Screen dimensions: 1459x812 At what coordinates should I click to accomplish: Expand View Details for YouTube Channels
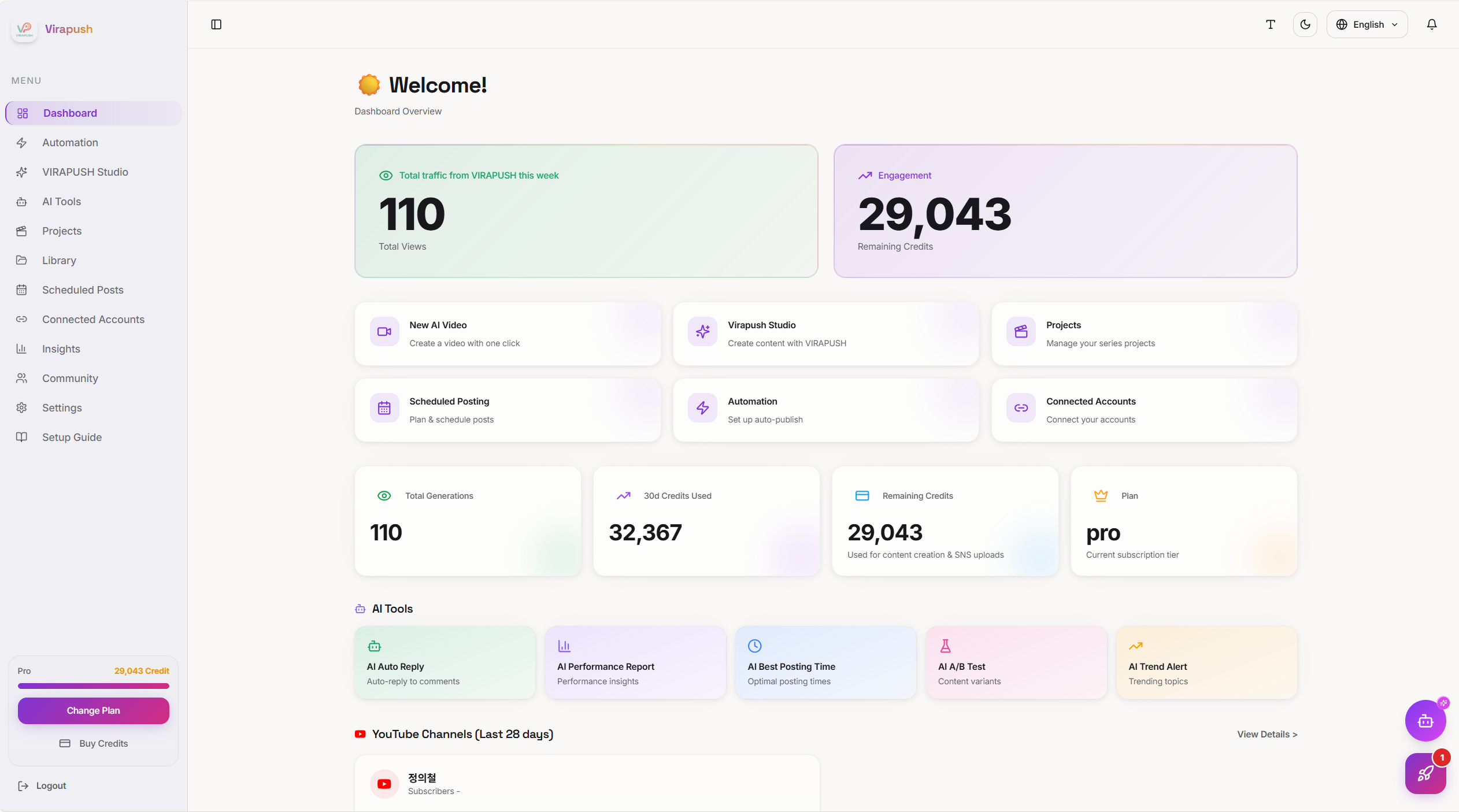pos(1267,734)
